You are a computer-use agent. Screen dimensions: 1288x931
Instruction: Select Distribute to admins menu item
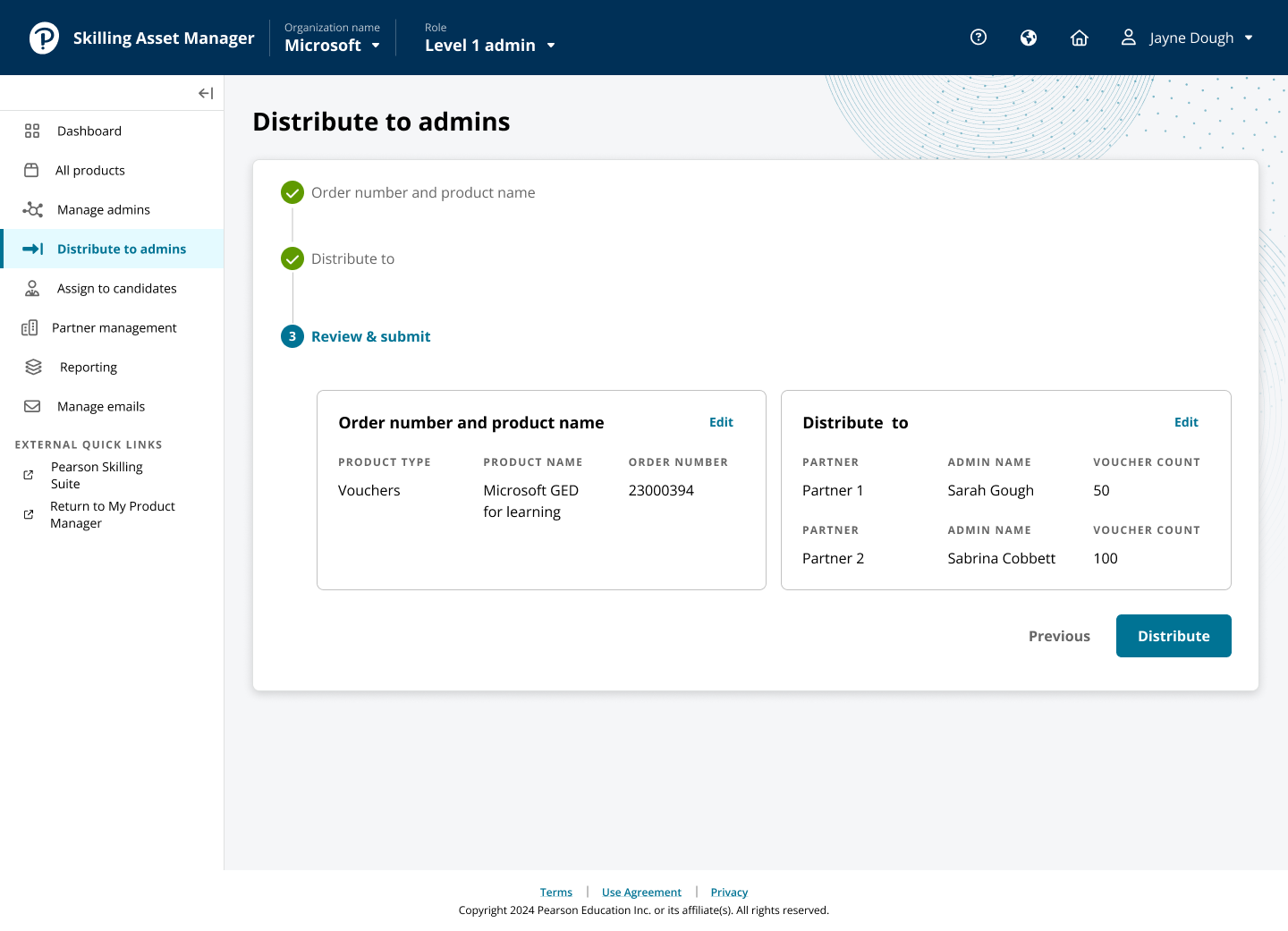point(112,249)
